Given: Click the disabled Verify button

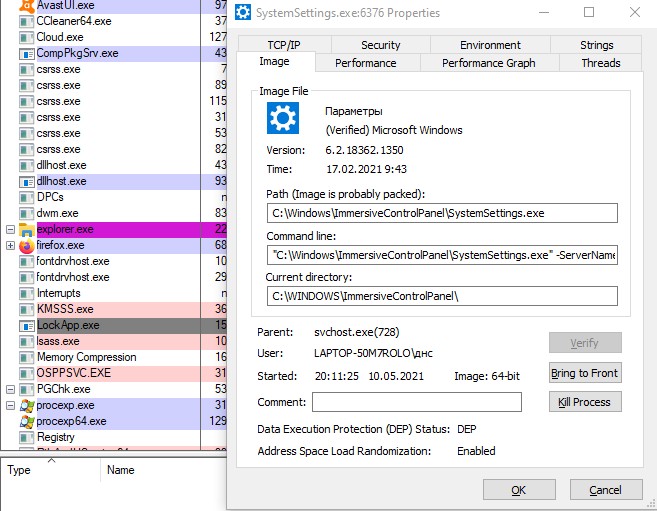Looking at the screenshot, I should [x=585, y=343].
